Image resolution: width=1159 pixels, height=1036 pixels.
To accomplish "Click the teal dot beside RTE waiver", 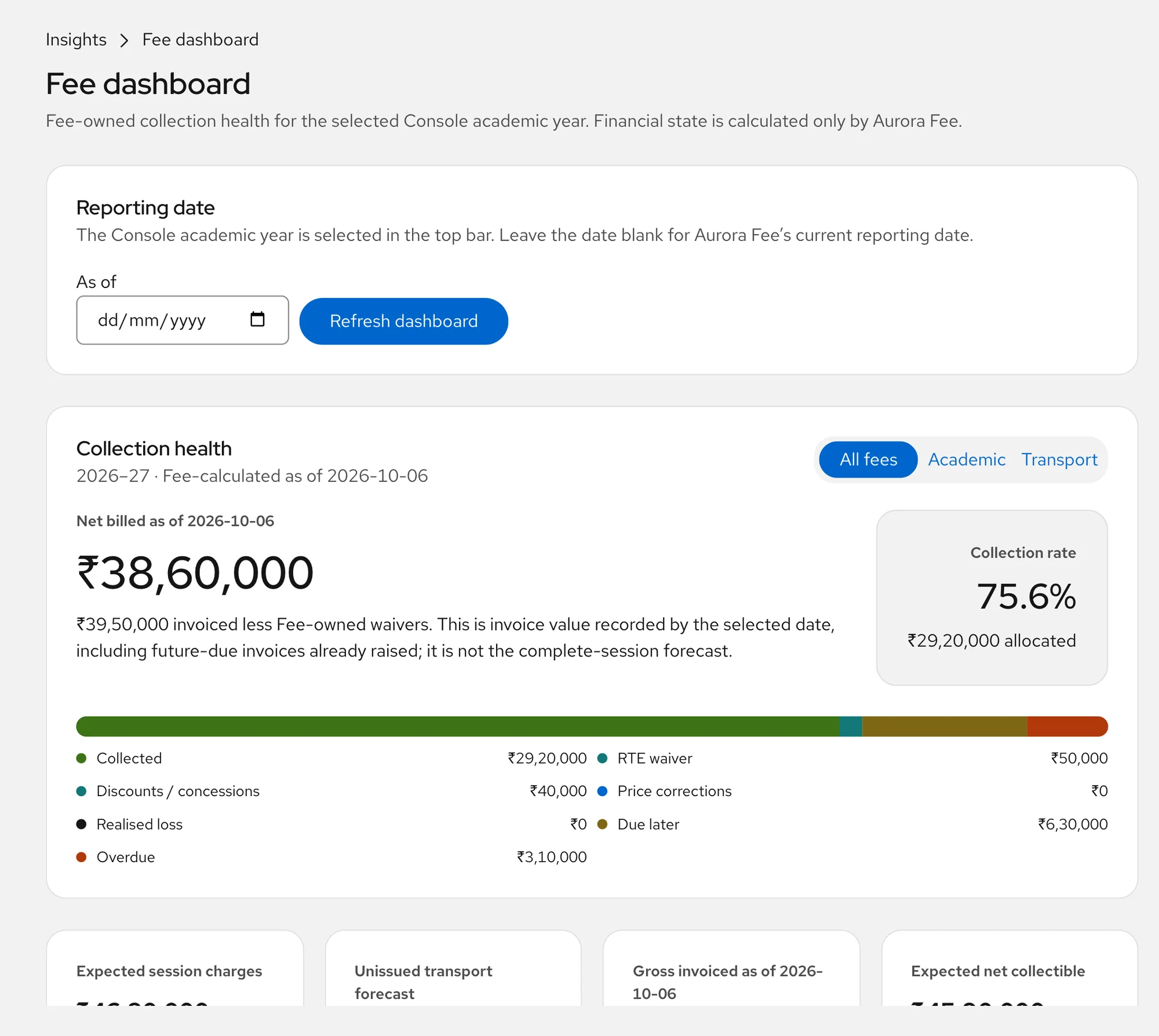I will click(603, 758).
